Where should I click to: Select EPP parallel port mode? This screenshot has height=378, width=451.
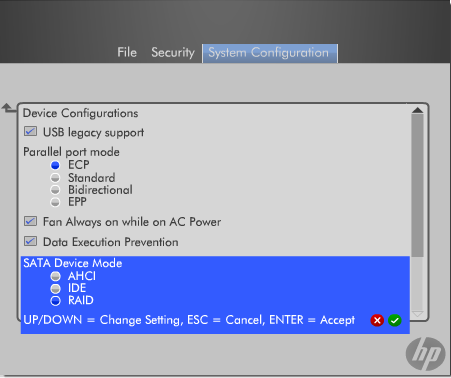click(x=55, y=202)
